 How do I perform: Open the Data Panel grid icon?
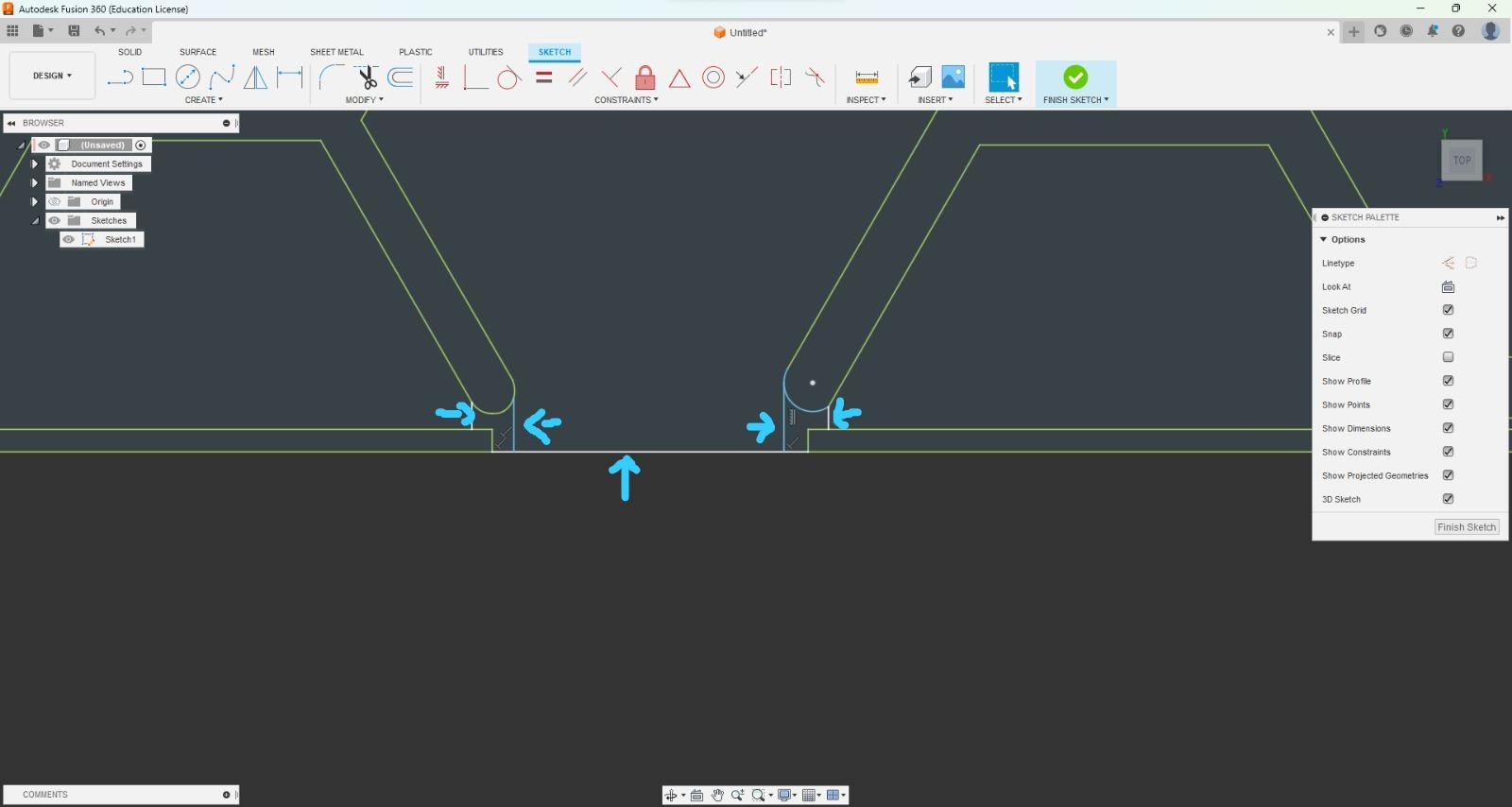(12, 31)
